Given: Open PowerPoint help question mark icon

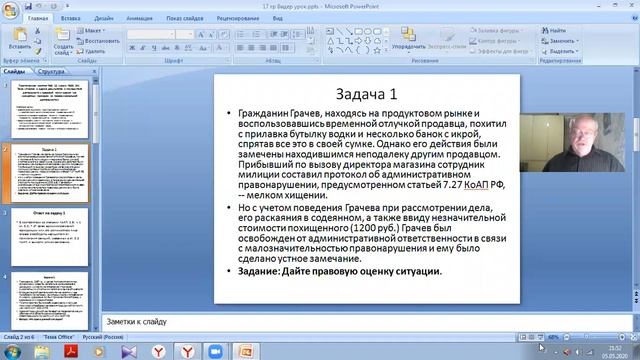Looking at the screenshot, I should (635, 18).
